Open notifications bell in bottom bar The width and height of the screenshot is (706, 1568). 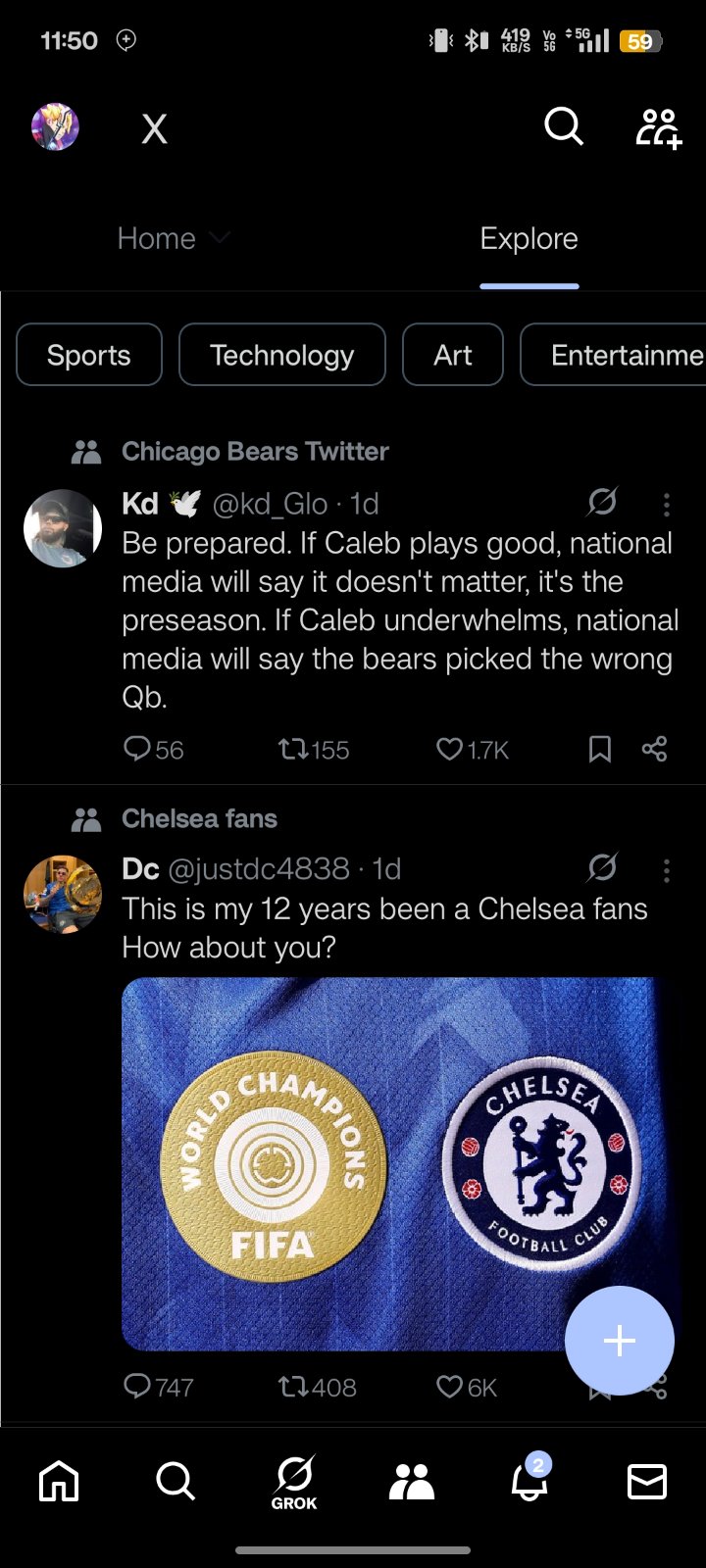[529, 1481]
